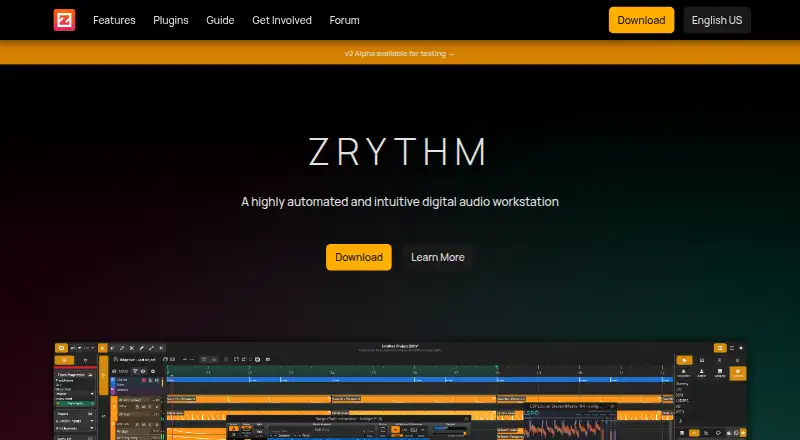Open the Guide navigation link
The image size is (800, 440).
tap(220, 20)
